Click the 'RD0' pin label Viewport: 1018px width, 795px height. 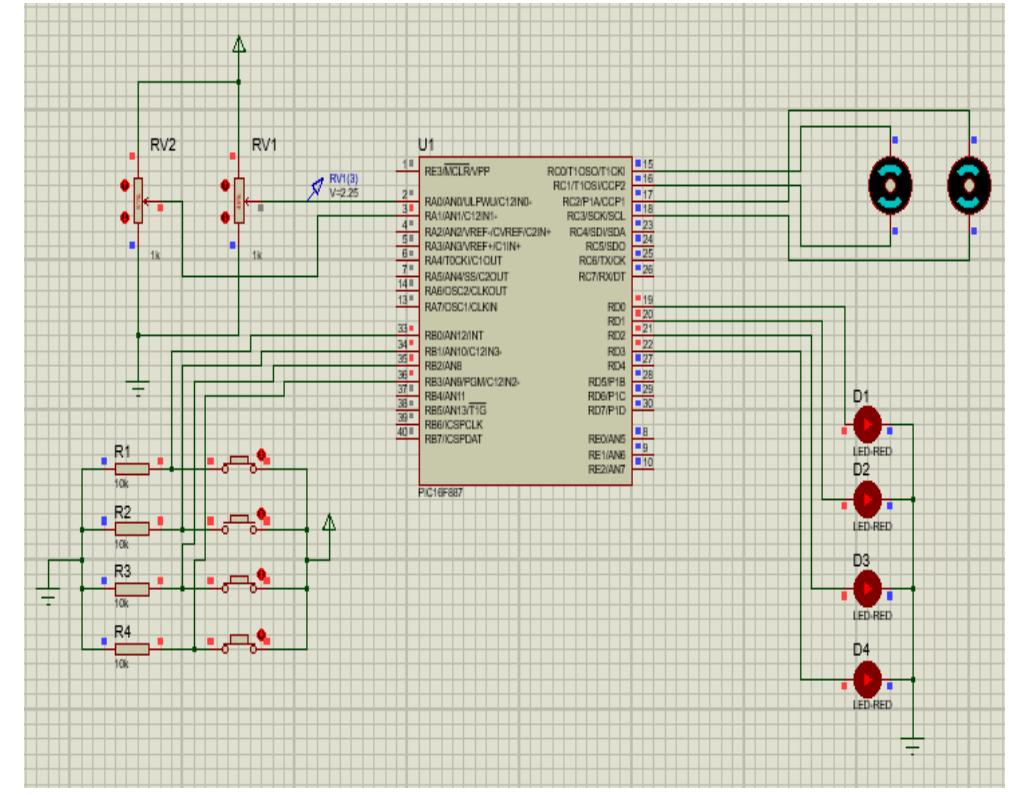[616, 306]
